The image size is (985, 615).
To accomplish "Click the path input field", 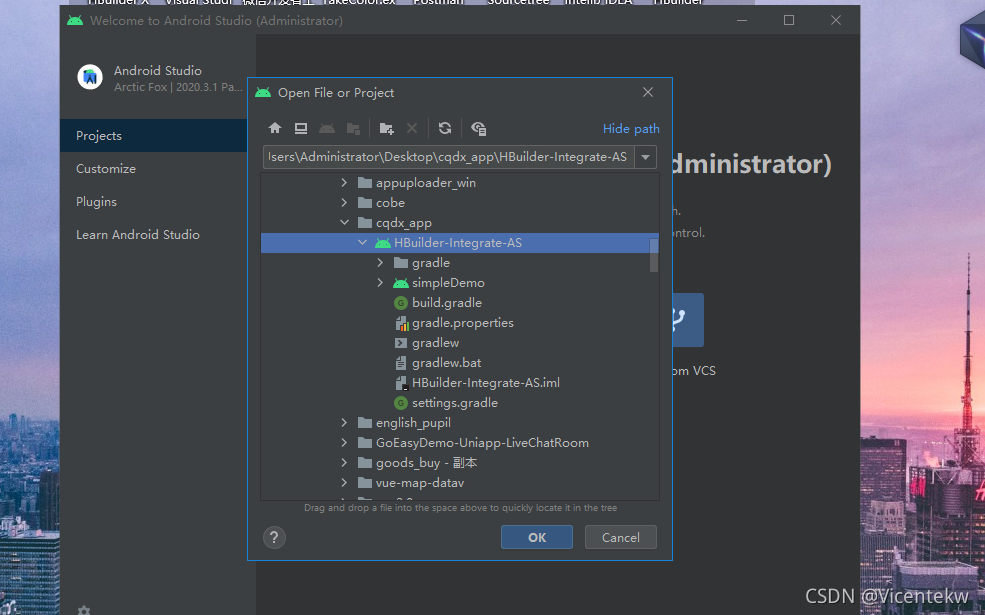I will pos(449,157).
